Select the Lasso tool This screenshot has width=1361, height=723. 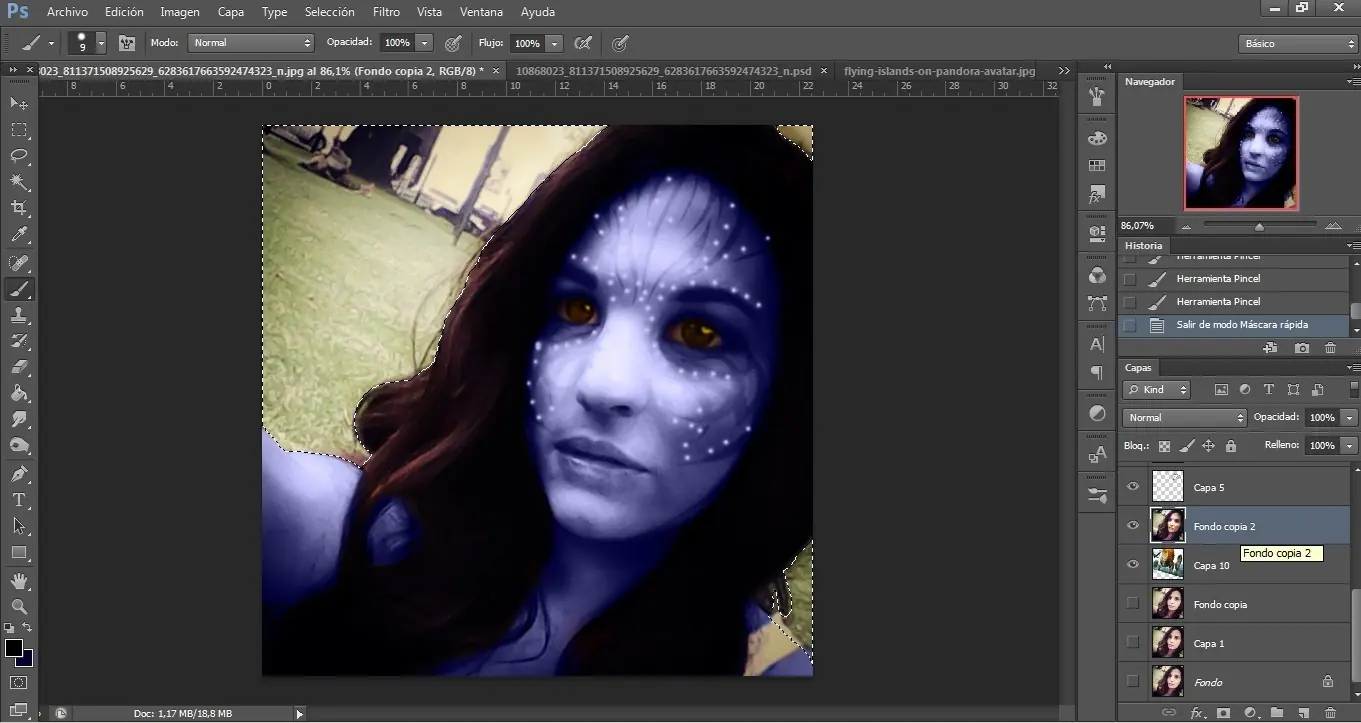click(19, 156)
